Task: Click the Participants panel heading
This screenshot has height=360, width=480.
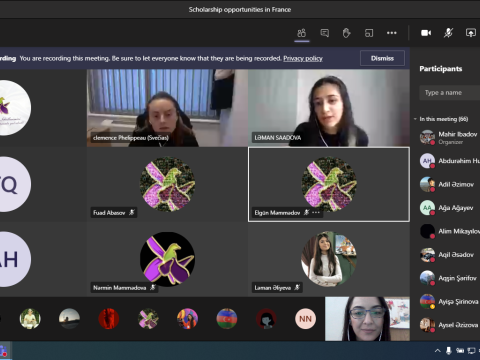Action: [441, 69]
